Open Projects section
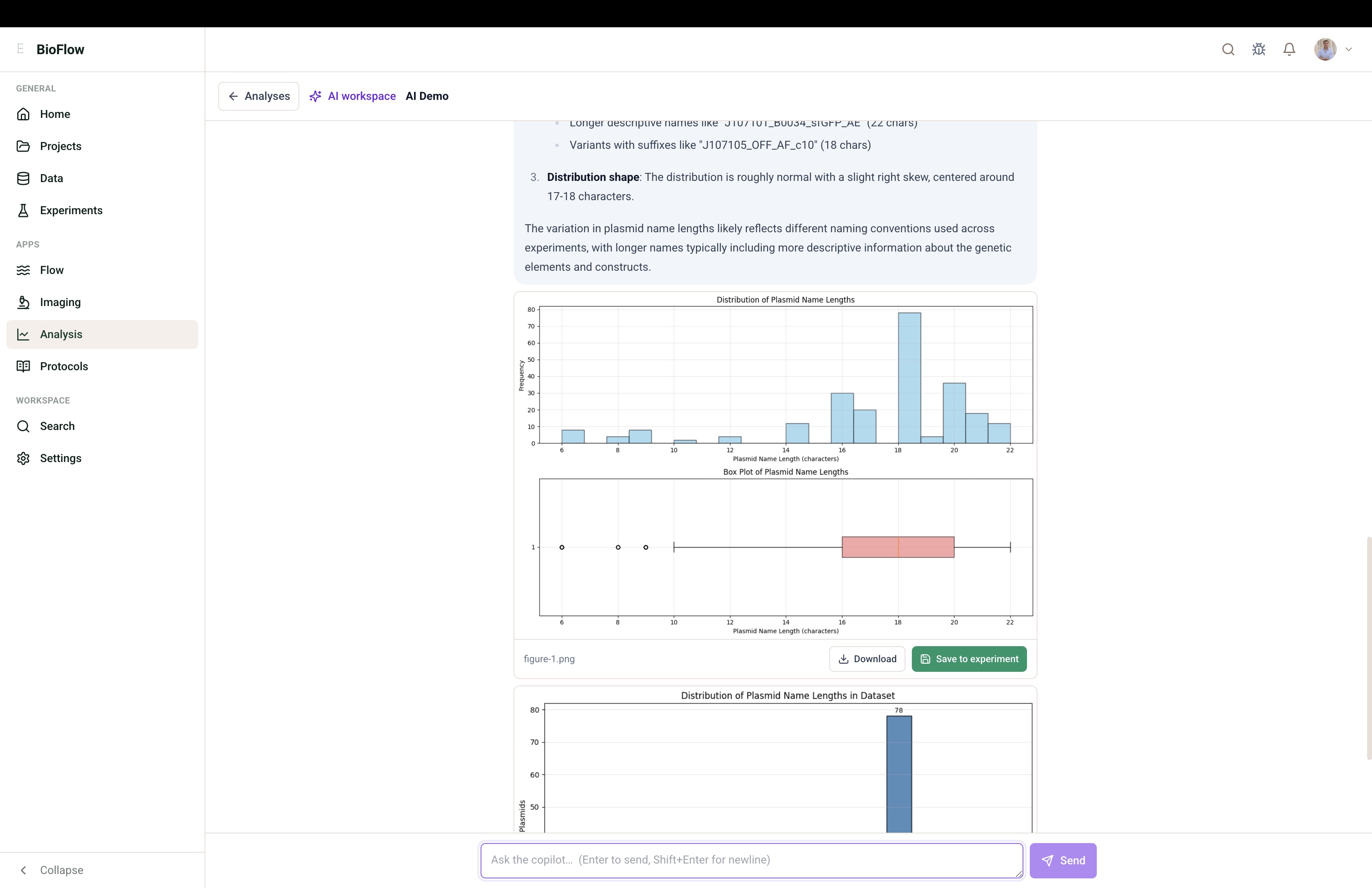1372x888 pixels. coord(102,146)
